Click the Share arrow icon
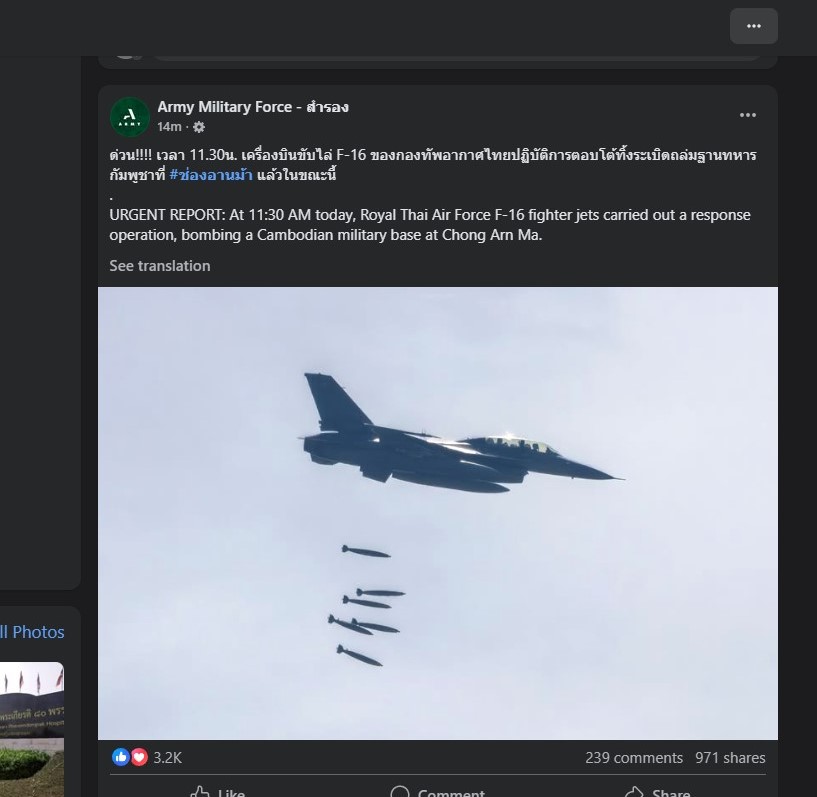This screenshot has height=797, width=817. pos(634,792)
